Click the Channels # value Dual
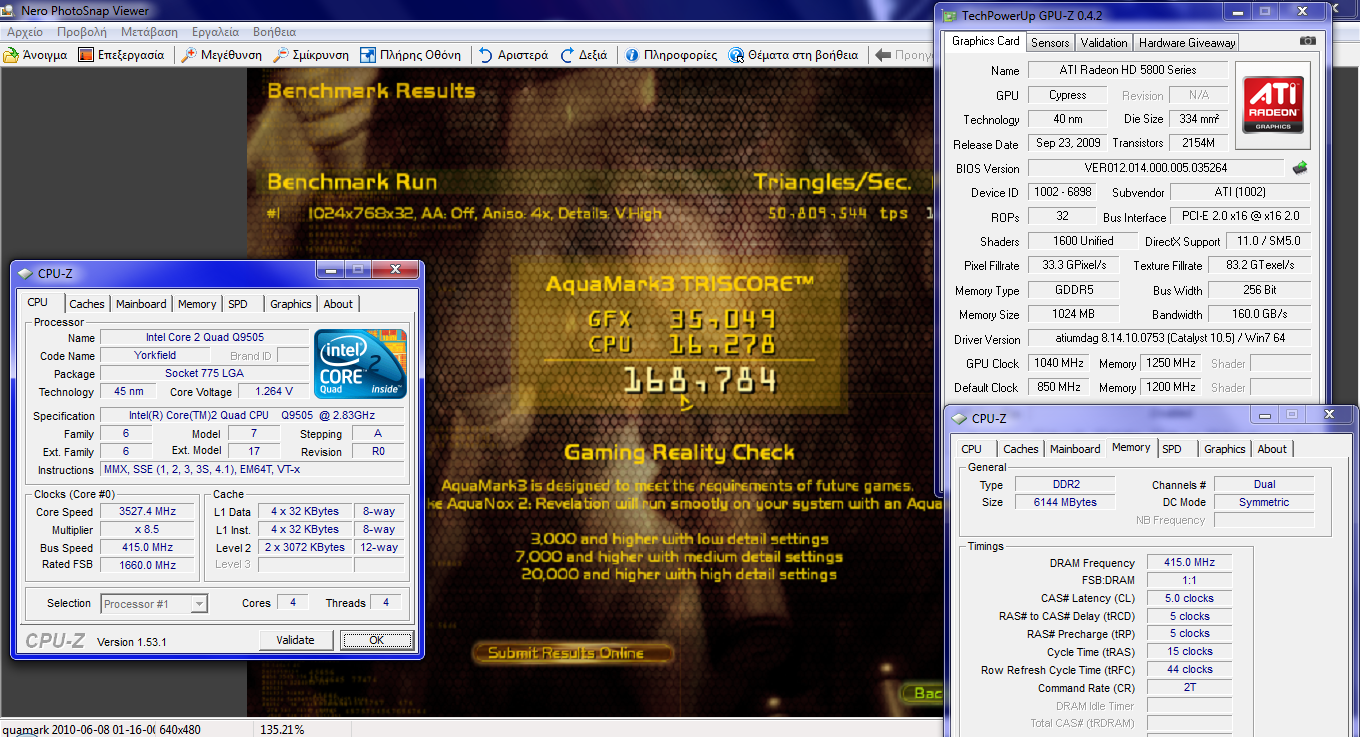The width and height of the screenshot is (1360, 737). pyautogui.click(x=1264, y=484)
